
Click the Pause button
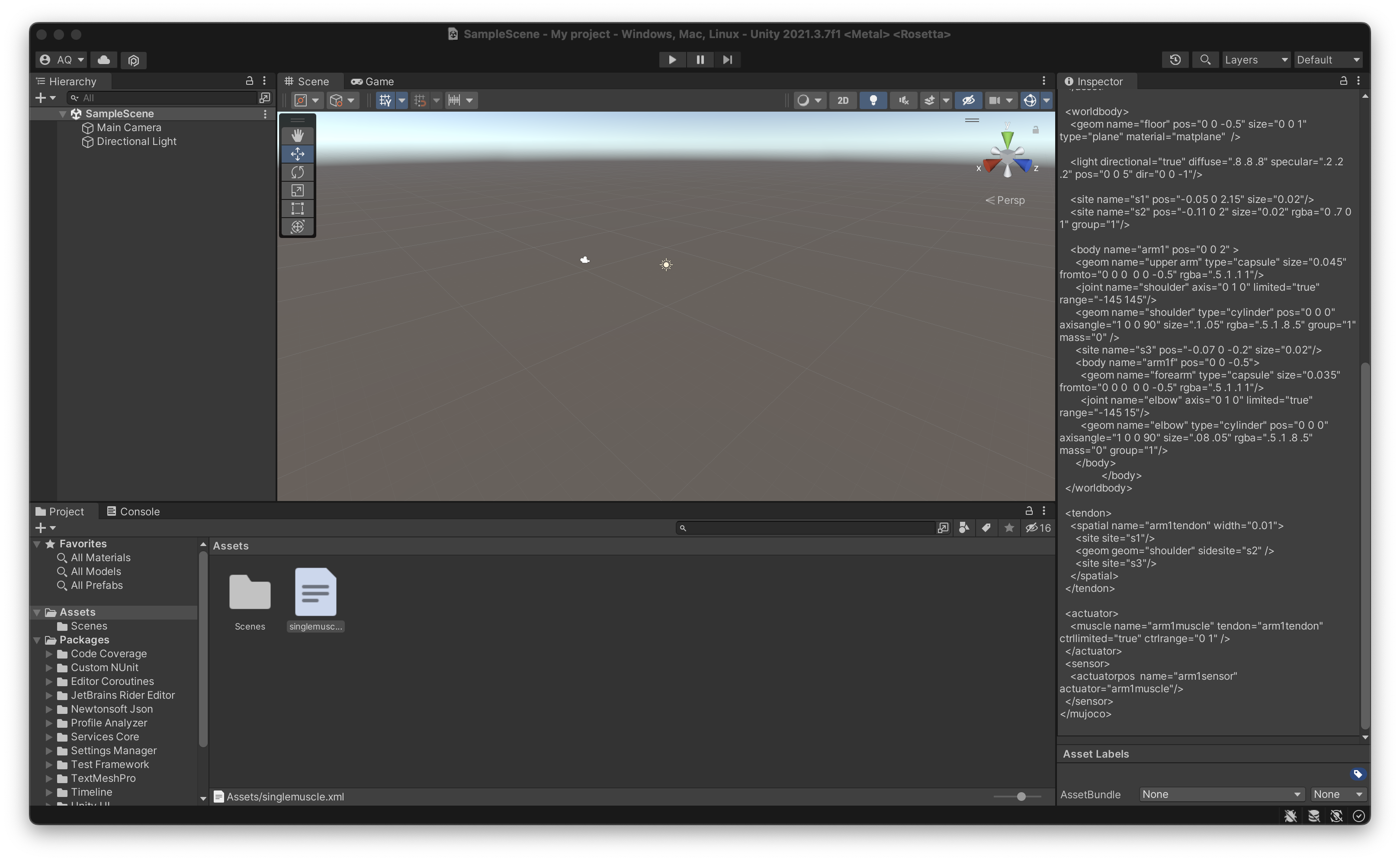coord(700,59)
